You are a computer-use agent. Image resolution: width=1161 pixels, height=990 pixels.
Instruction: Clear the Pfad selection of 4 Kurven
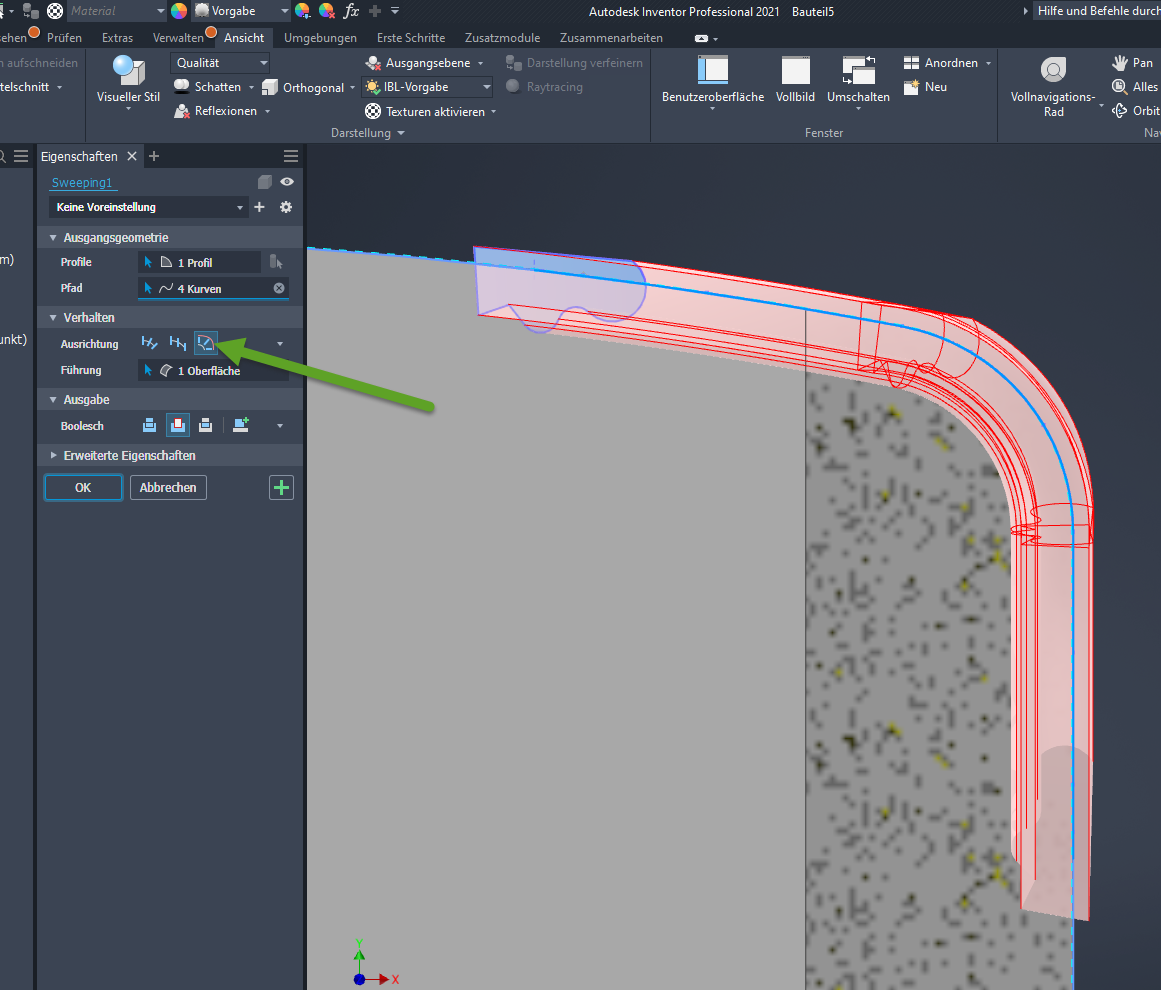coord(279,288)
